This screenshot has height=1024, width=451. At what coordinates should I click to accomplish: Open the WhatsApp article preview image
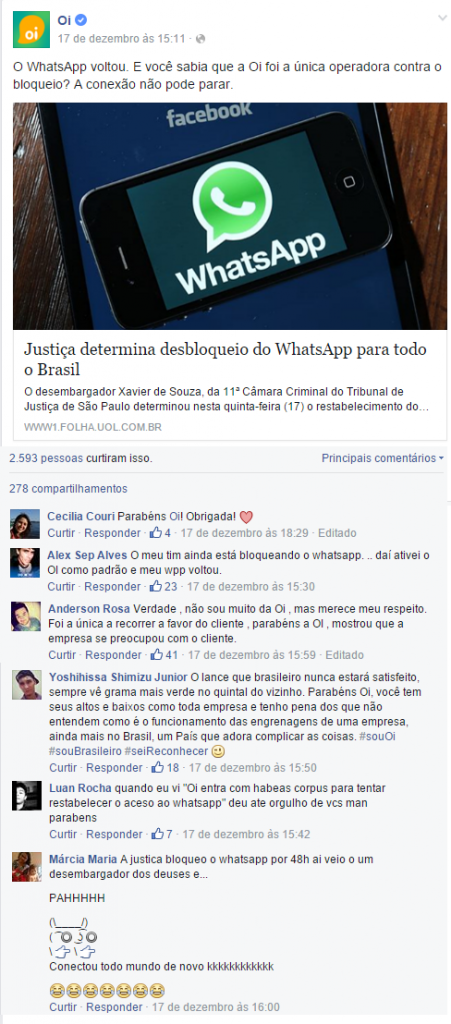230,216
